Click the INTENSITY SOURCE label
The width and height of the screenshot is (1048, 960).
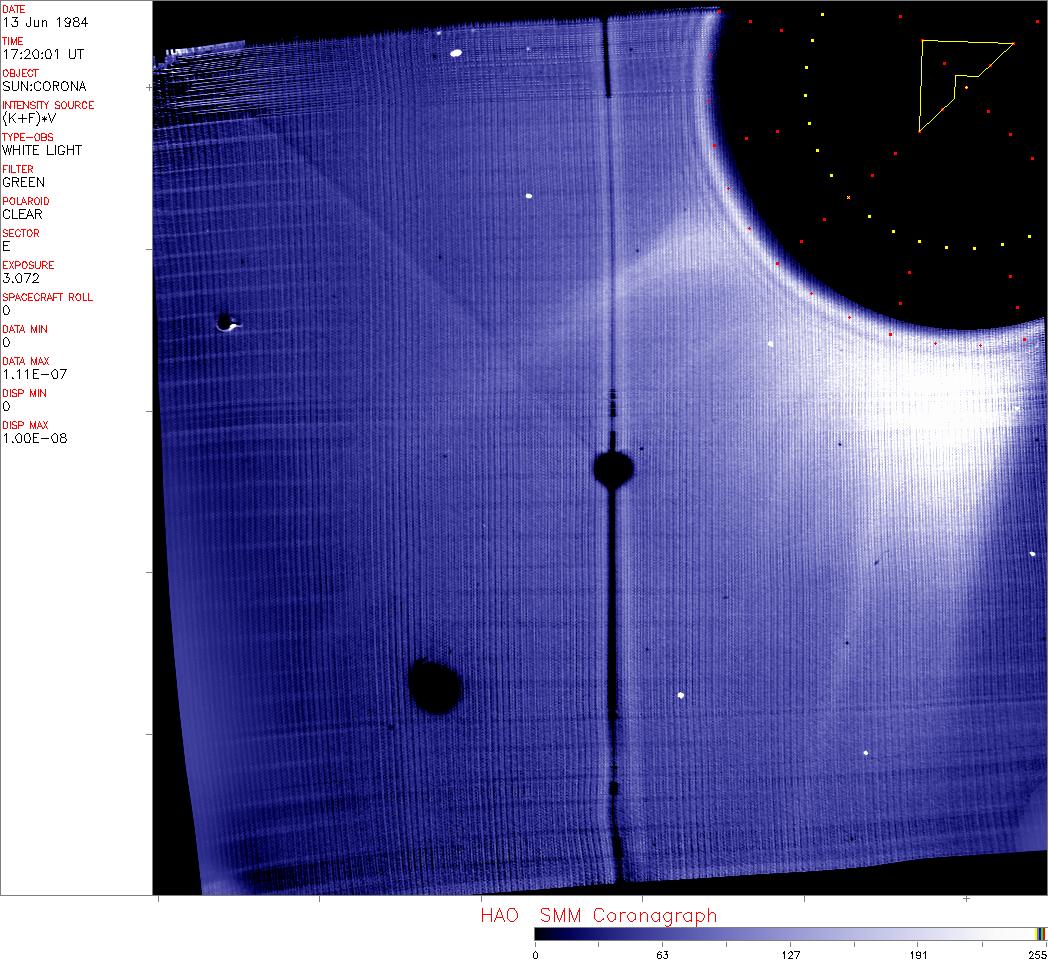[x=48, y=105]
